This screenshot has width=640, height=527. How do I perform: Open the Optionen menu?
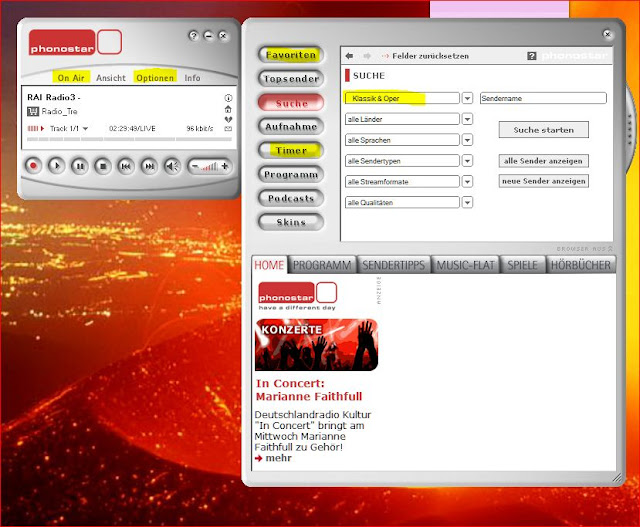(155, 78)
